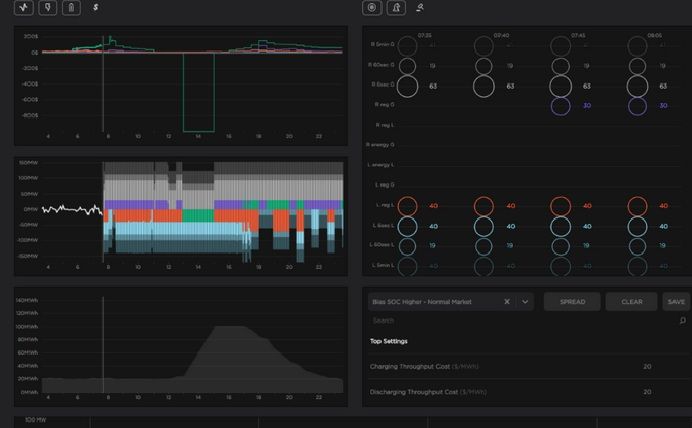Select the person icon next to target icon
The image size is (692, 428).
[x=396, y=8]
